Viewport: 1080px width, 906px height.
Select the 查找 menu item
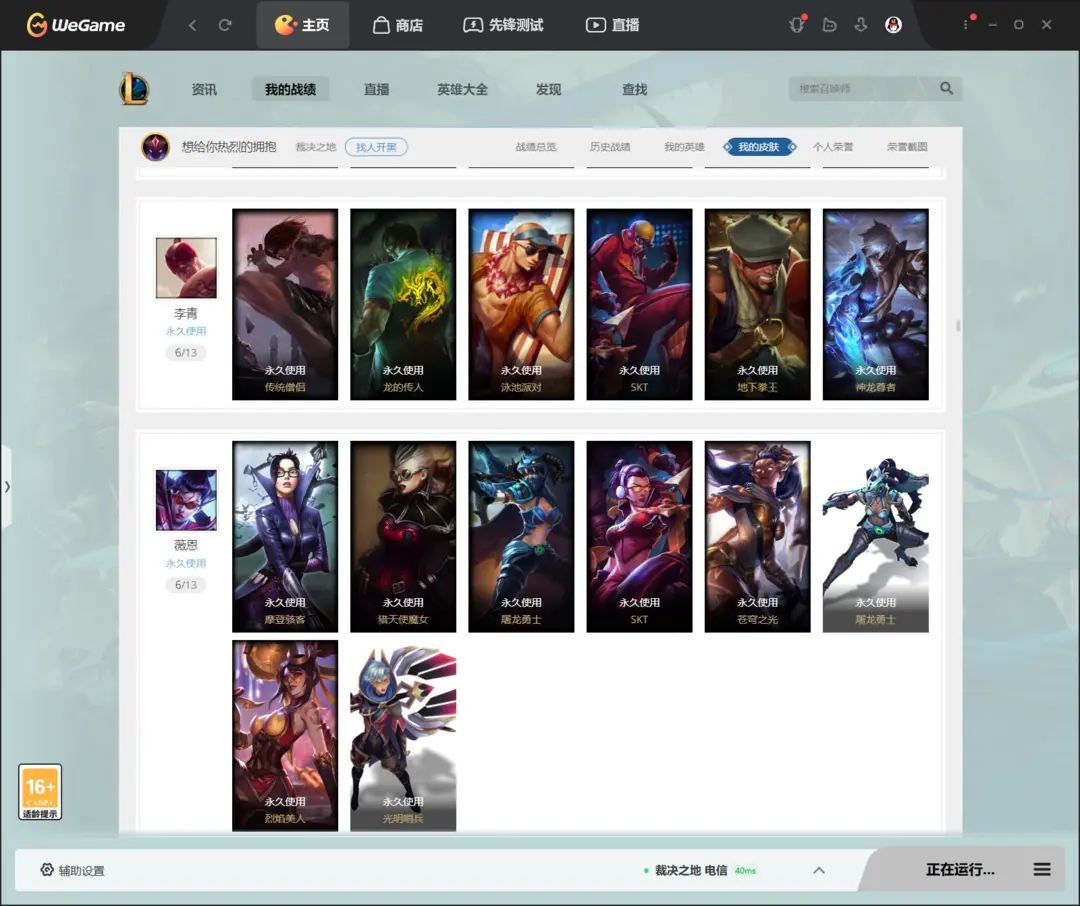[x=634, y=90]
